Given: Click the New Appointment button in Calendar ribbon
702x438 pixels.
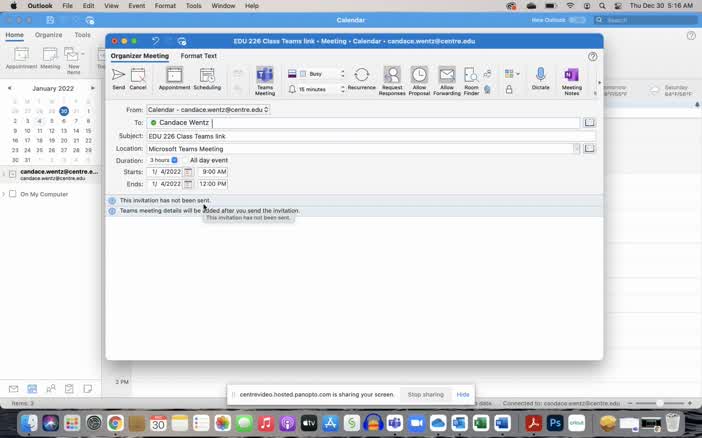Looking at the screenshot, I should [21, 58].
